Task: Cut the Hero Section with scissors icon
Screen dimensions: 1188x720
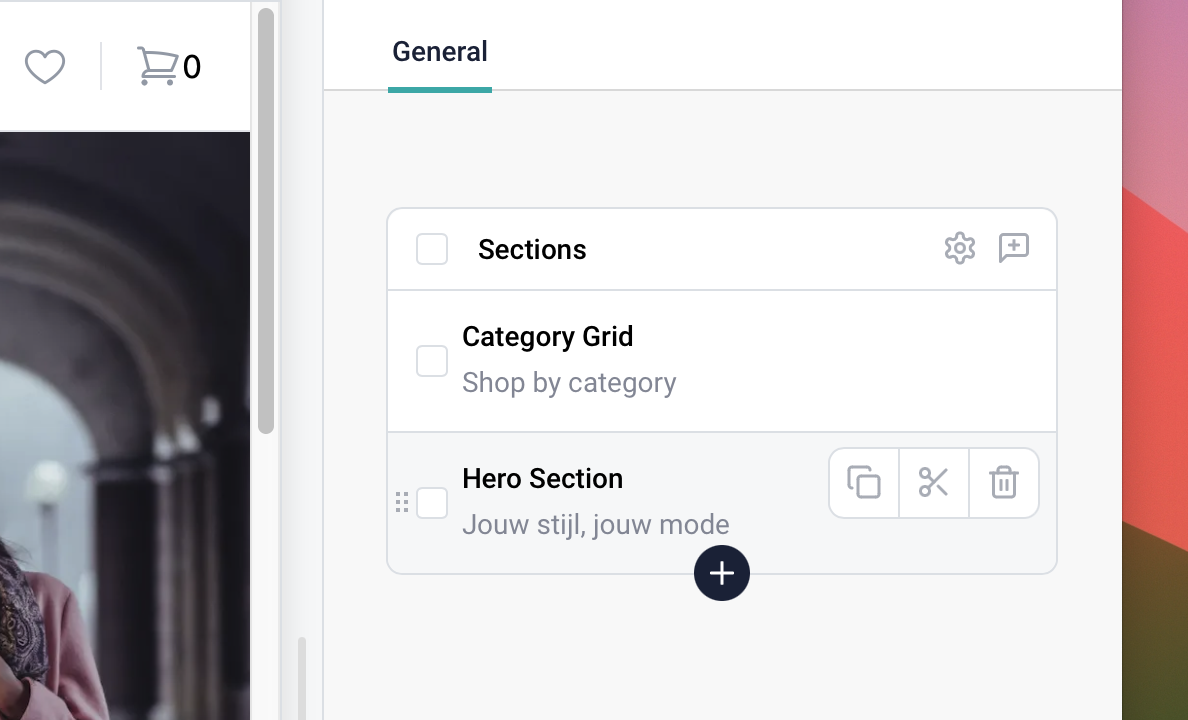Action: [934, 483]
